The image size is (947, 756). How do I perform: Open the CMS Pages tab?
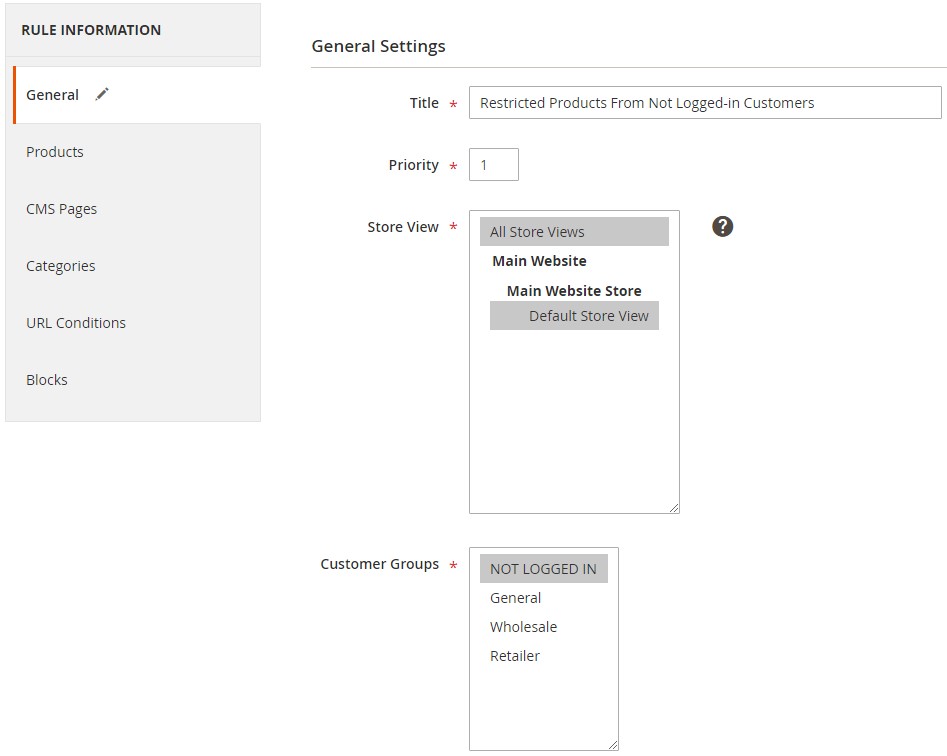click(x=61, y=209)
